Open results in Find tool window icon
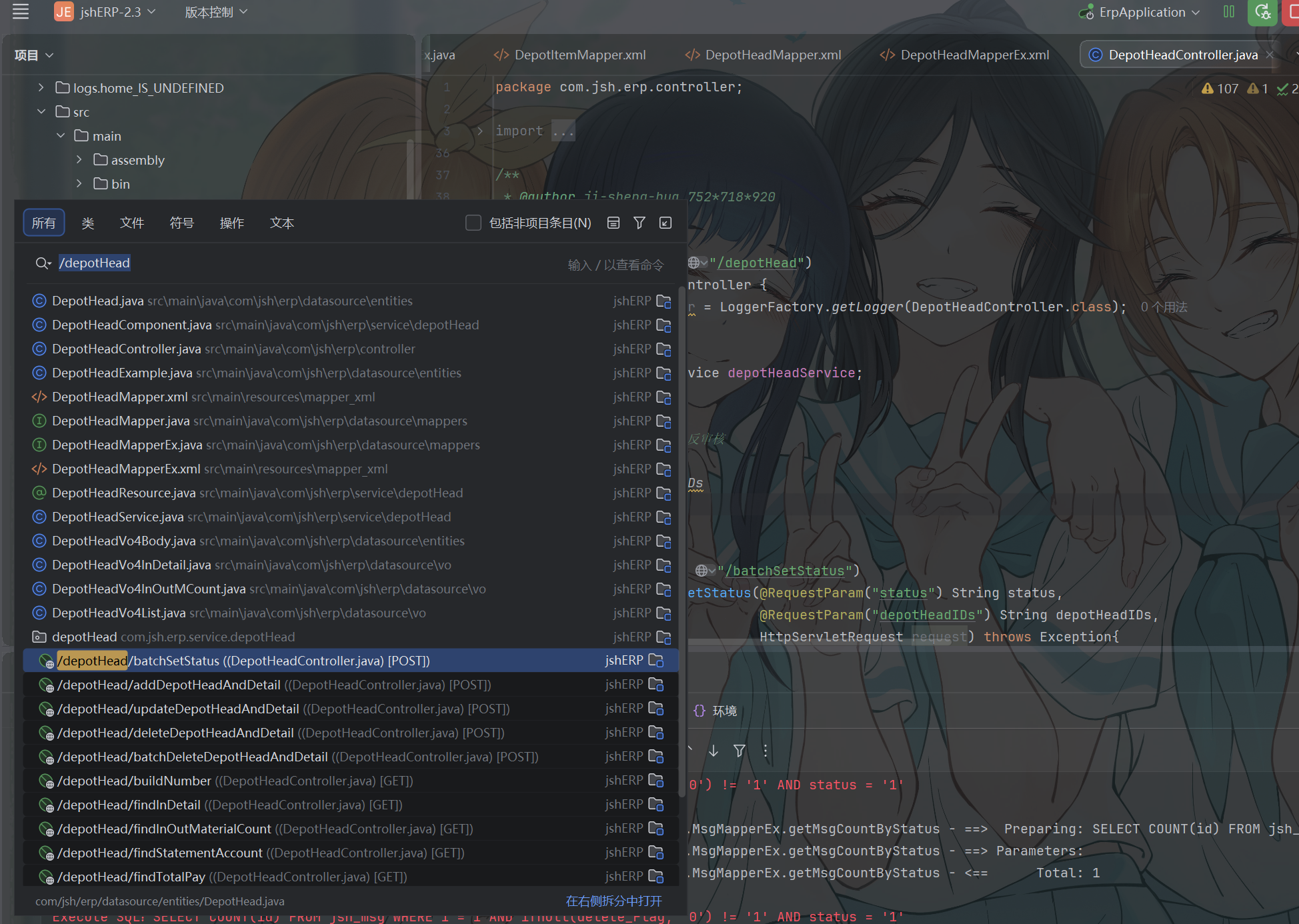 pyautogui.click(x=666, y=223)
